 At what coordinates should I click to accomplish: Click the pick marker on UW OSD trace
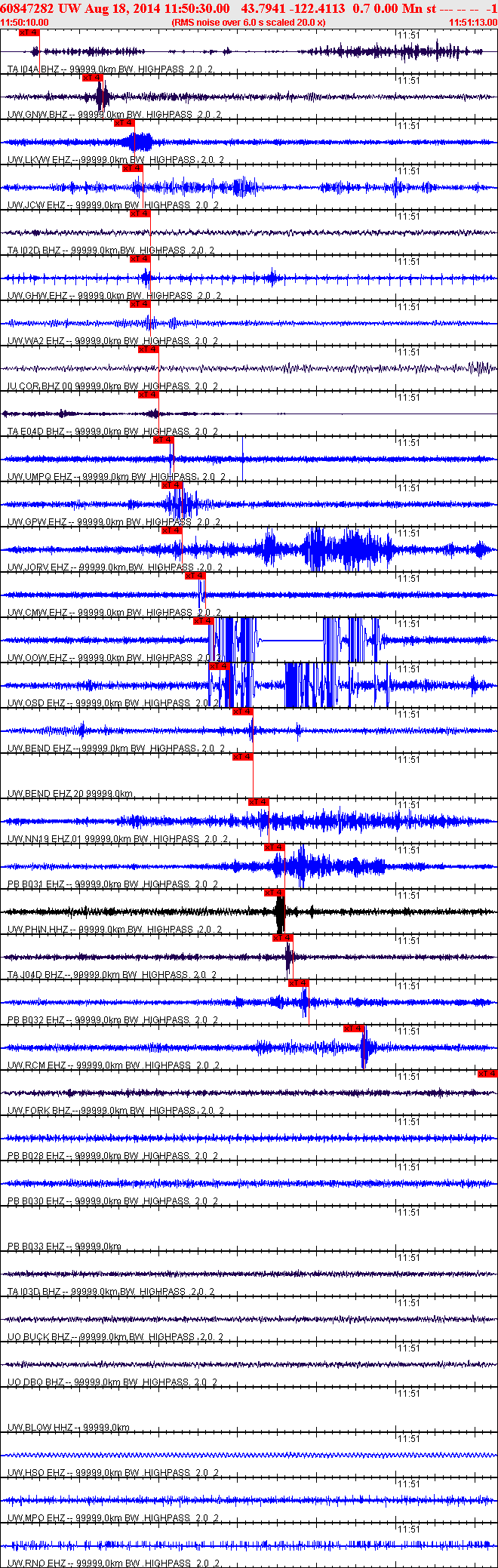click(x=219, y=666)
